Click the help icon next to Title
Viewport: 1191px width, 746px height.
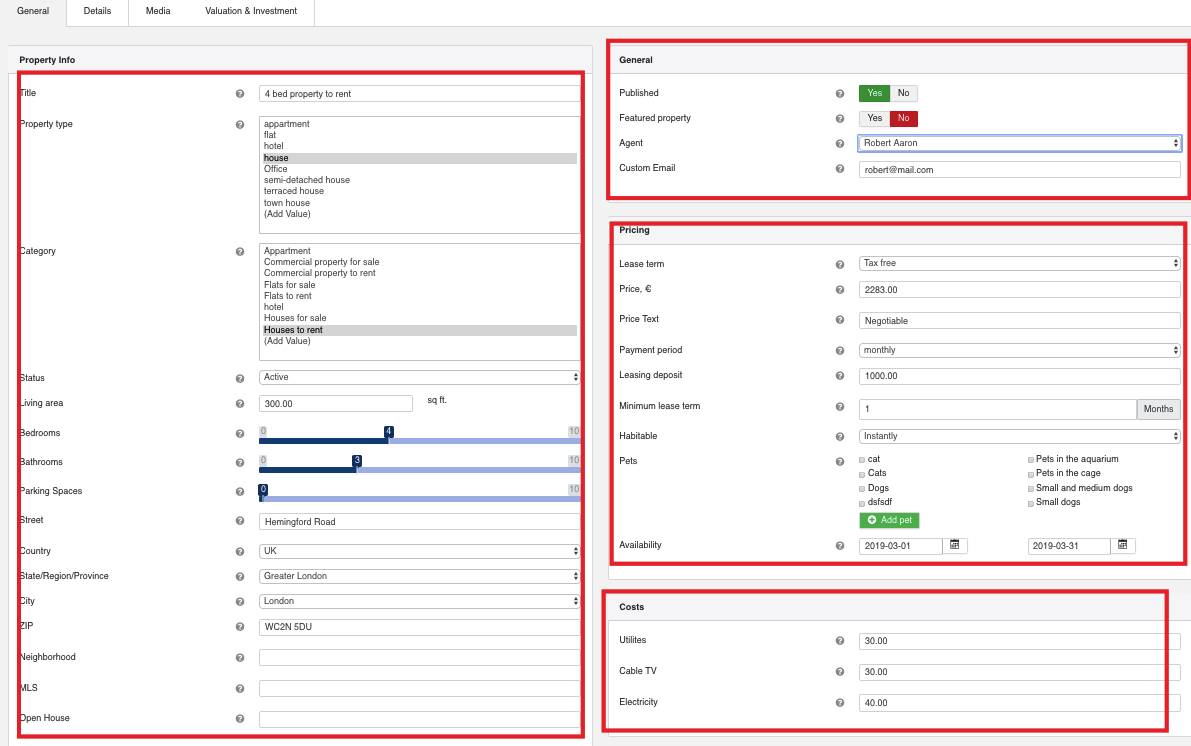(x=240, y=94)
